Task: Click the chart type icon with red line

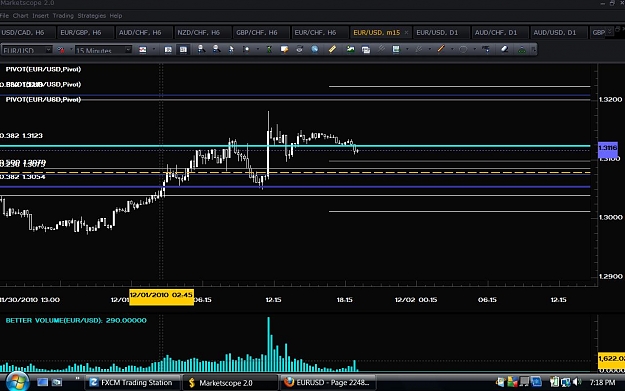Action: coord(143,50)
